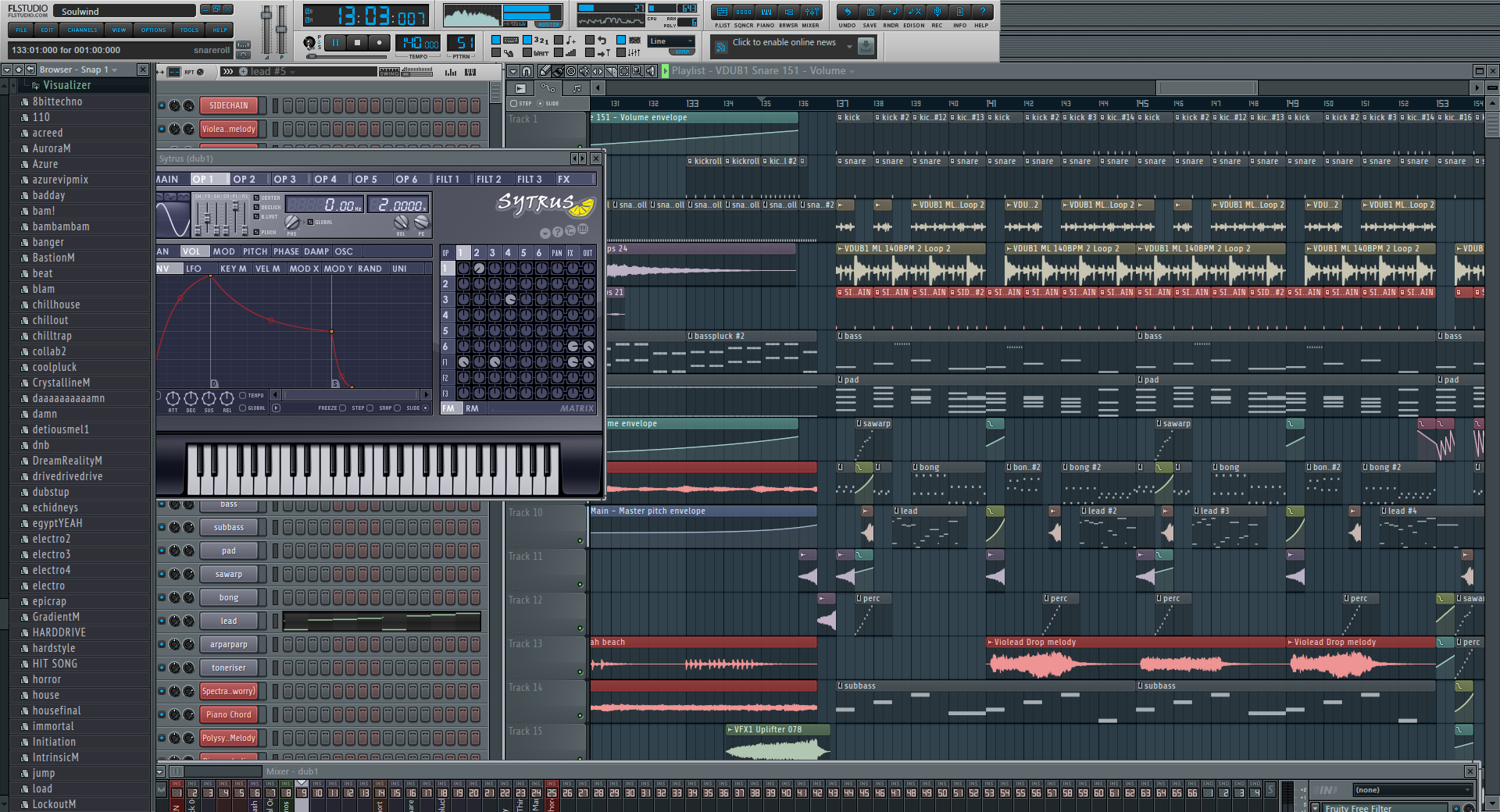Viewport: 1500px width, 812px height.
Task: Open the CHANNELS menu
Action: [x=82, y=30]
